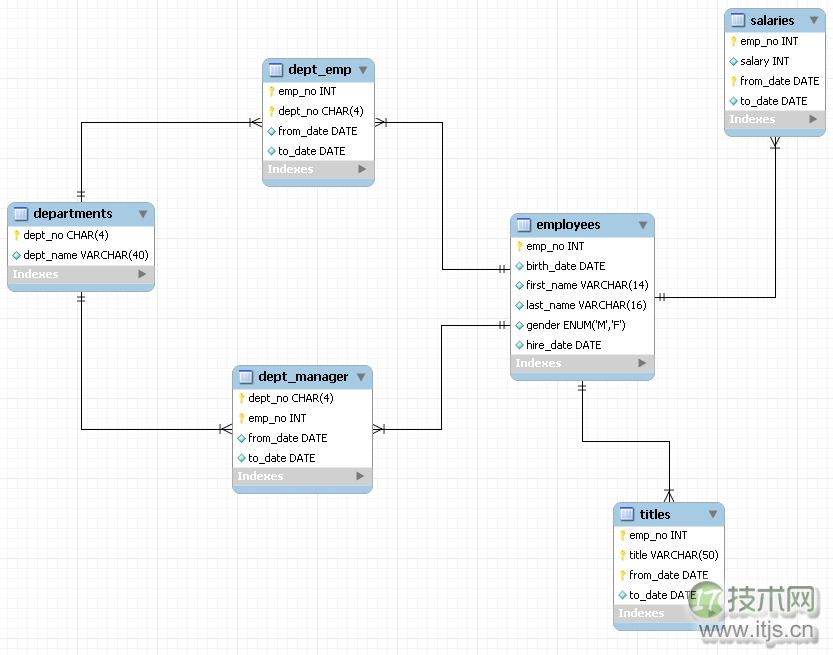Collapse the dept_manager table with header arrow

(x=361, y=377)
